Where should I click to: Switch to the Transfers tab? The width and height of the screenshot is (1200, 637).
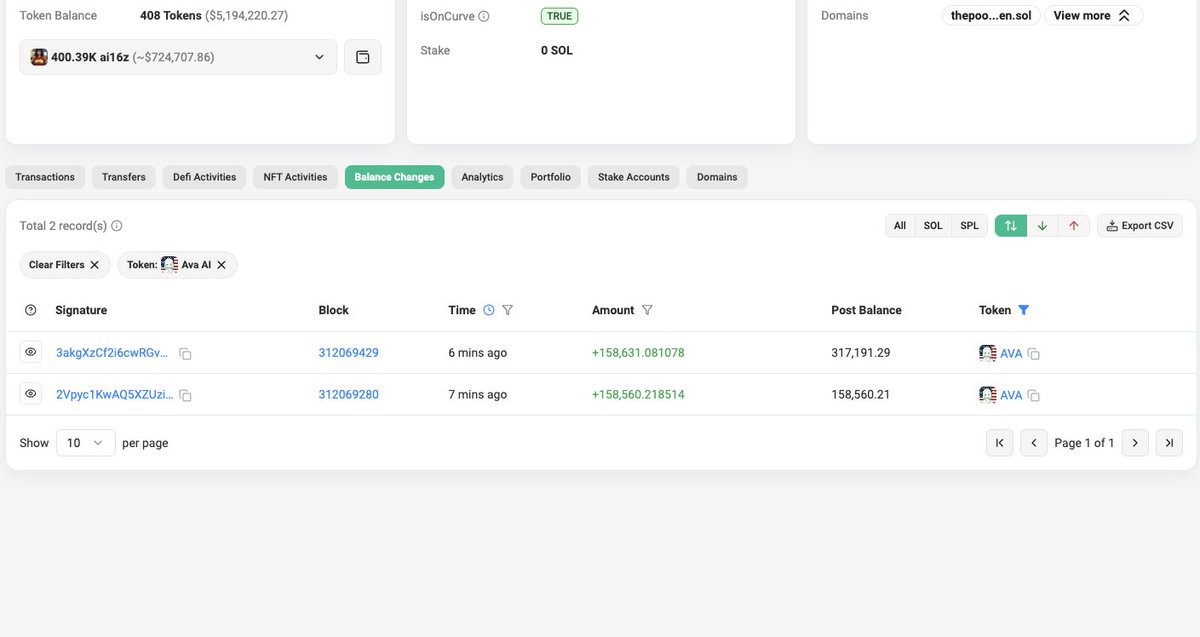point(124,177)
